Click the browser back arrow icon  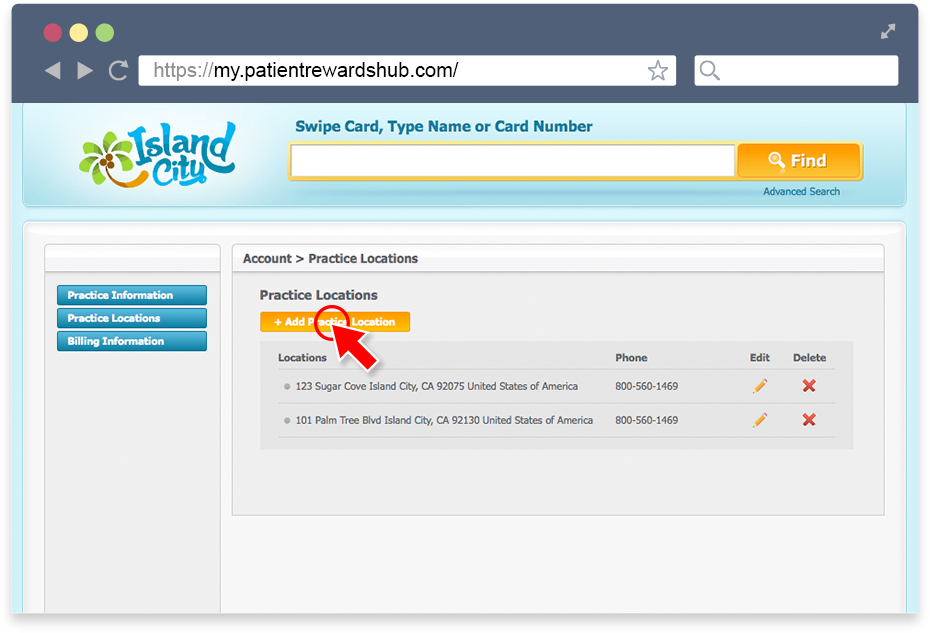click(53, 71)
